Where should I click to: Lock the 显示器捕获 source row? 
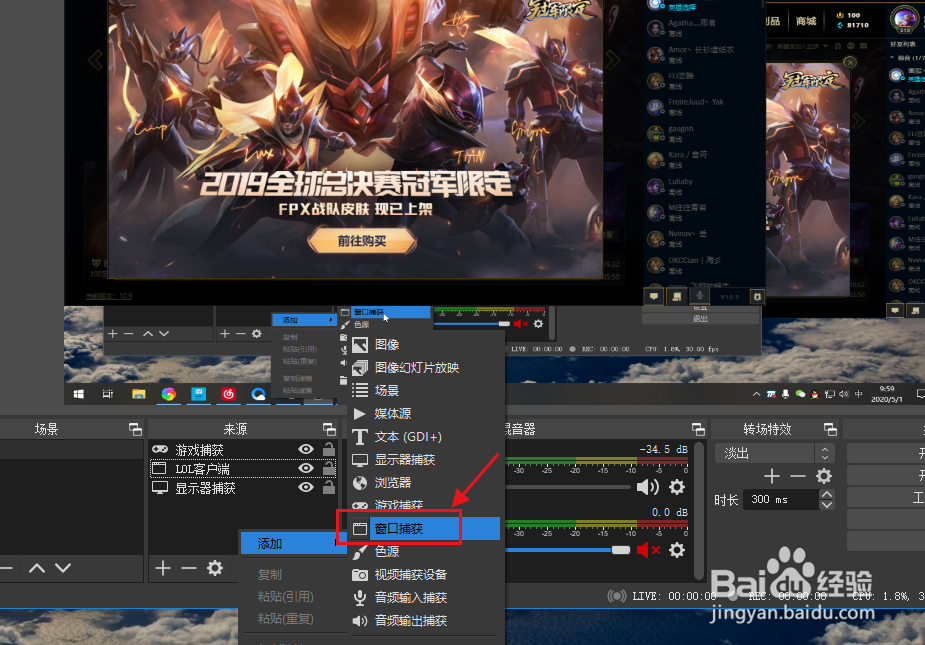tap(329, 487)
